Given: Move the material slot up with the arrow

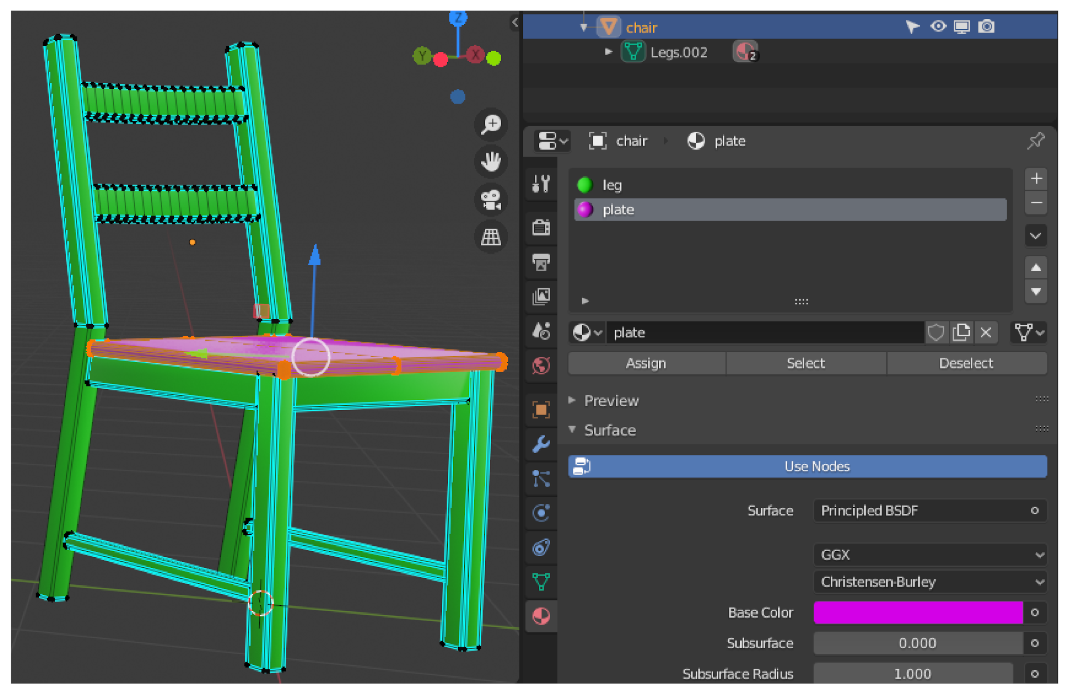Looking at the screenshot, I should (1036, 267).
